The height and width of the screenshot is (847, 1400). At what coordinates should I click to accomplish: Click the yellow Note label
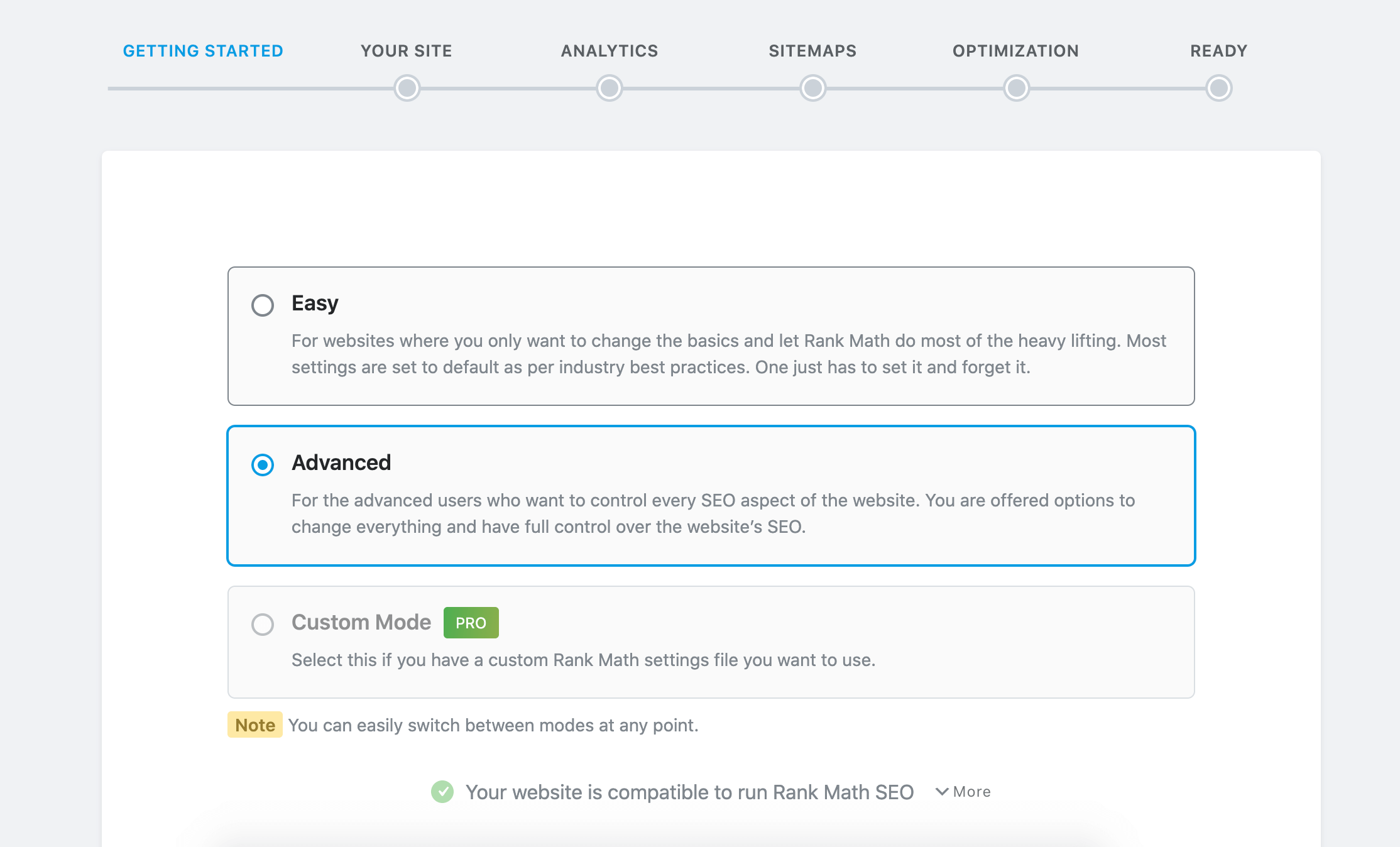[x=255, y=725]
